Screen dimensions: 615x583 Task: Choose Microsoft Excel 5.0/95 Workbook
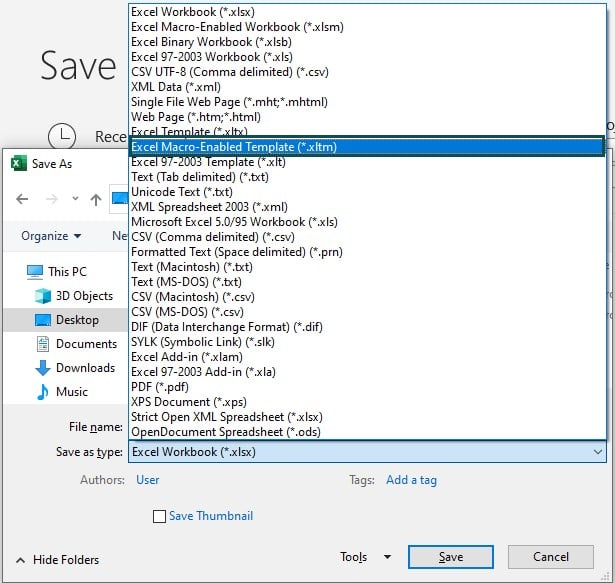pyautogui.click(x=367, y=222)
